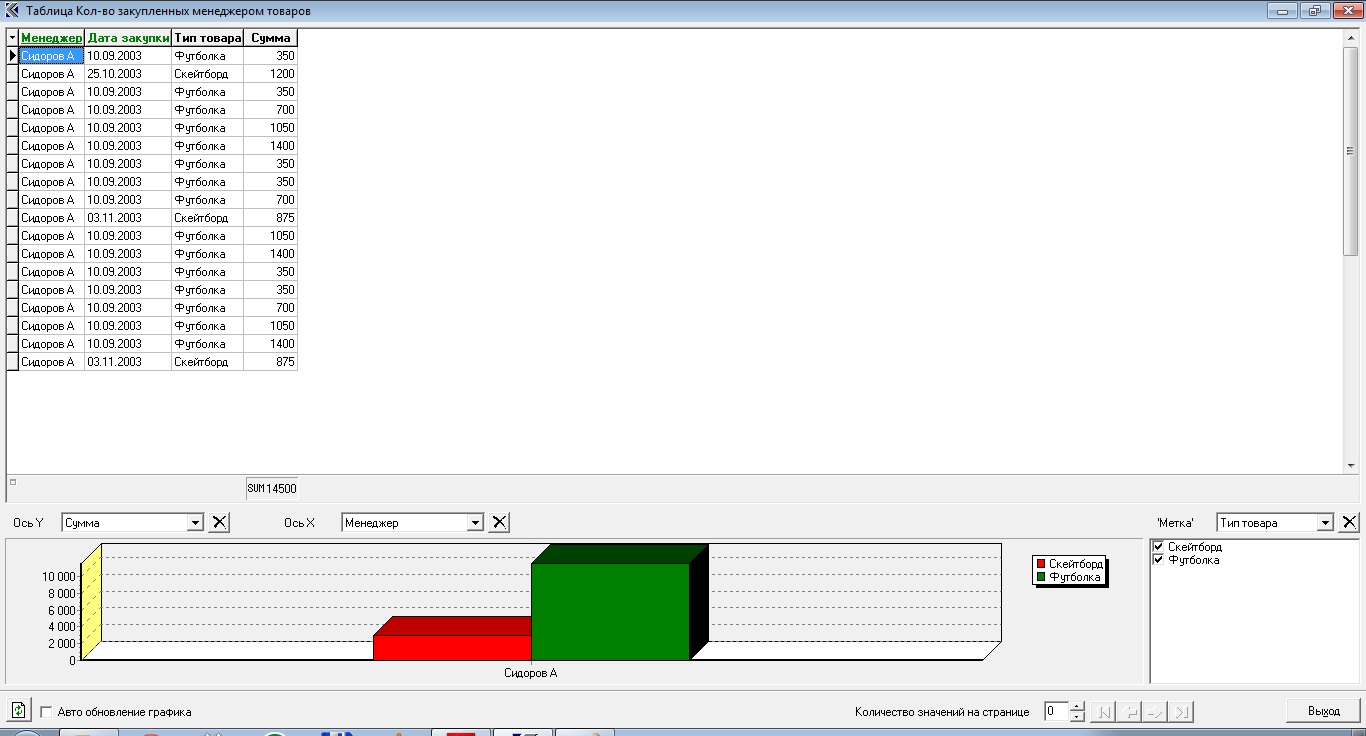Click the Выход button

[1323, 711]
